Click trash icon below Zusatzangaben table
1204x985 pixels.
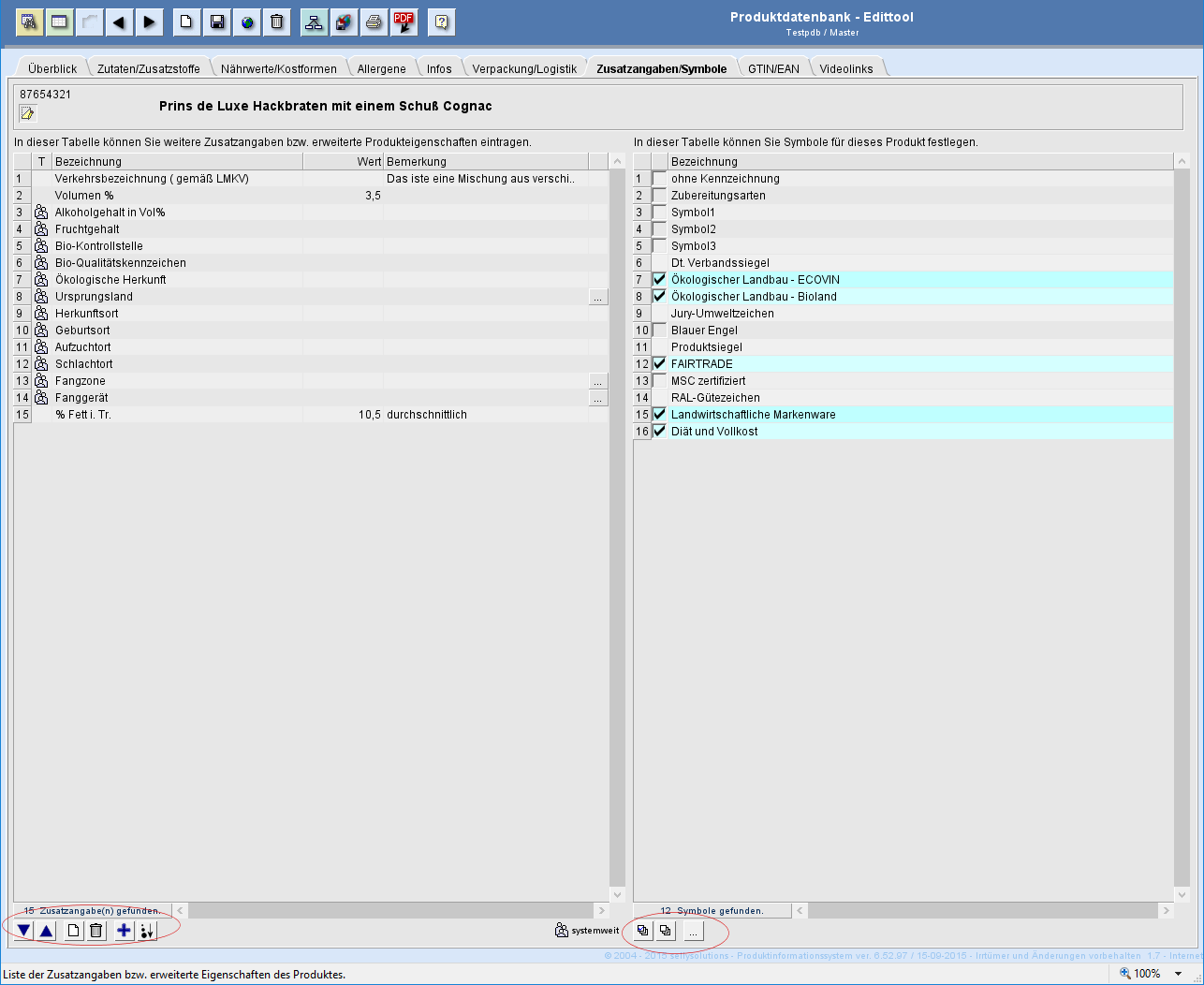pyautogui.click(x=95, y=931)
